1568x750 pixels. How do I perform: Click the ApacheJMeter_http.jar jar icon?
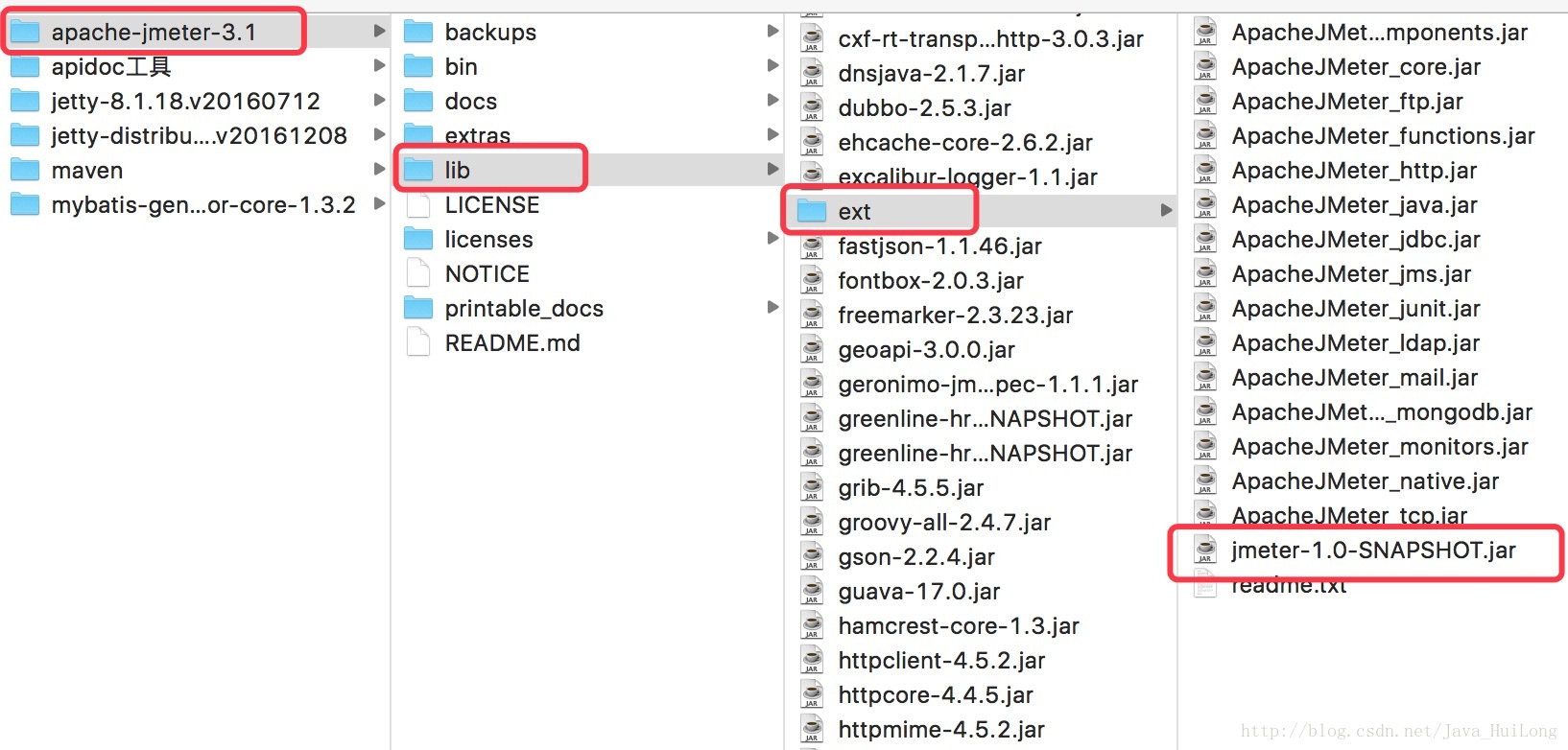pos(1205,170)
